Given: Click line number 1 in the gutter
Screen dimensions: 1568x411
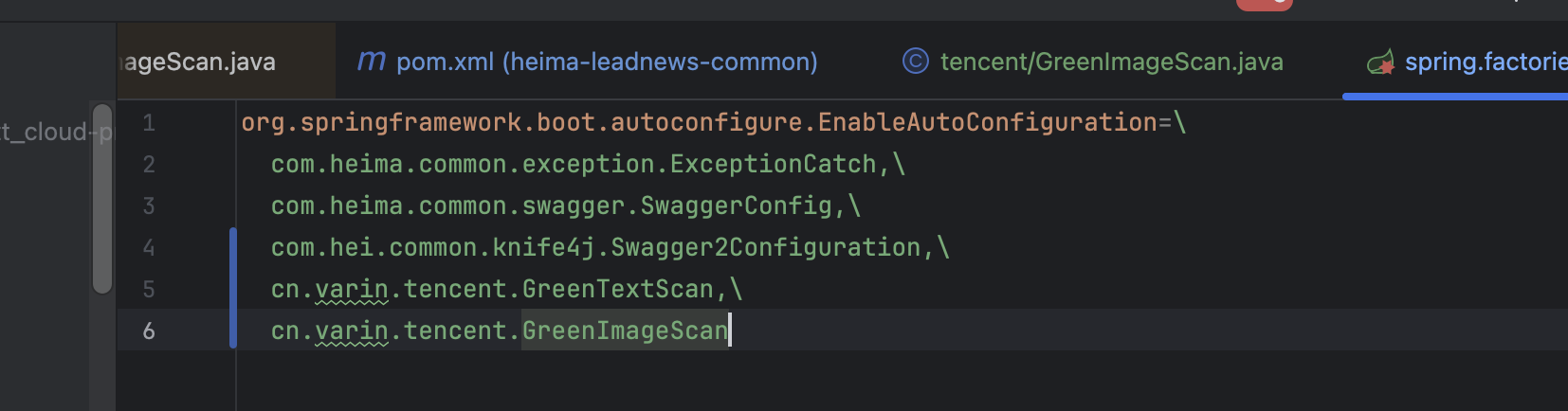Looking at the screenshot, I should (x=149, y=123).
